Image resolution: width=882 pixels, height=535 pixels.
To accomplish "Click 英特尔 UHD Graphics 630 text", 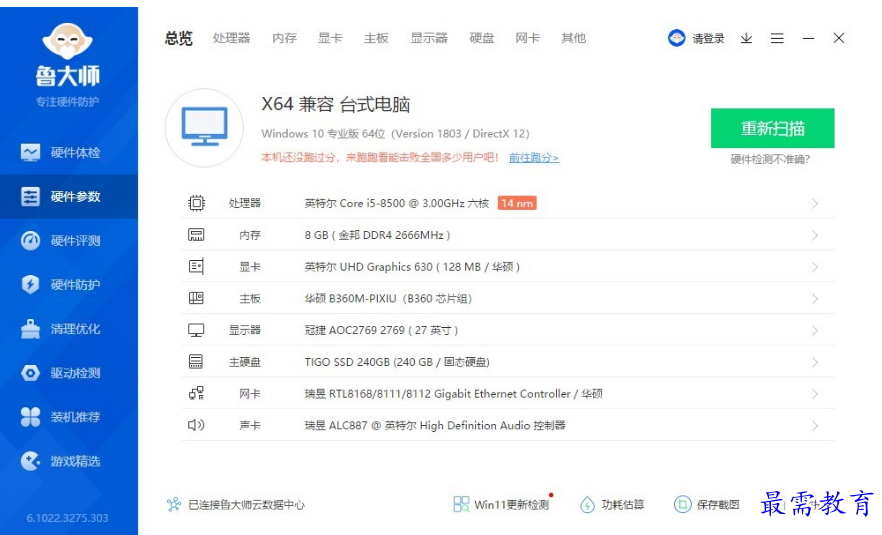I will 412,267.
